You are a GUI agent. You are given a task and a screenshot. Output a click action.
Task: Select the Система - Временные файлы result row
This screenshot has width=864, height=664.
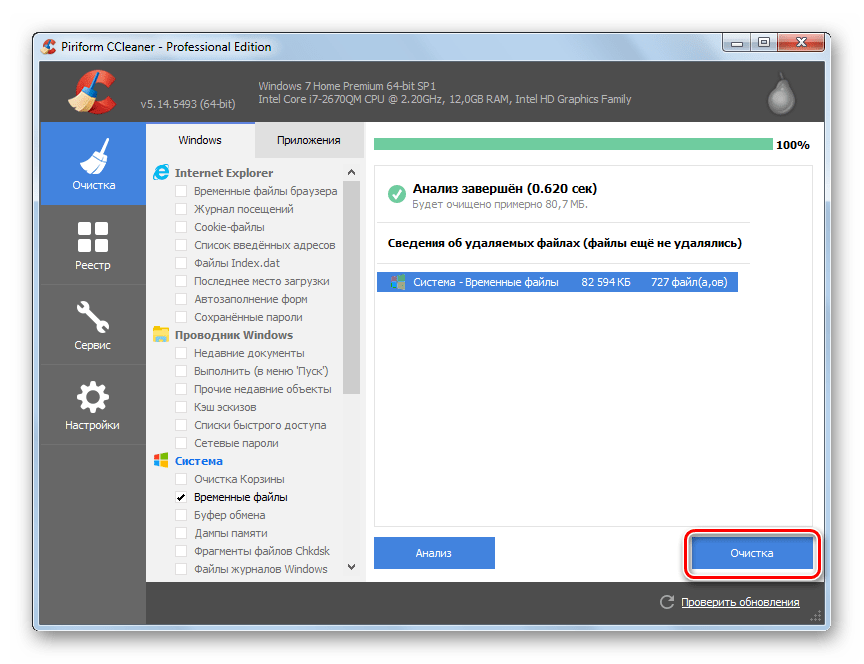(x=556, y=282)
